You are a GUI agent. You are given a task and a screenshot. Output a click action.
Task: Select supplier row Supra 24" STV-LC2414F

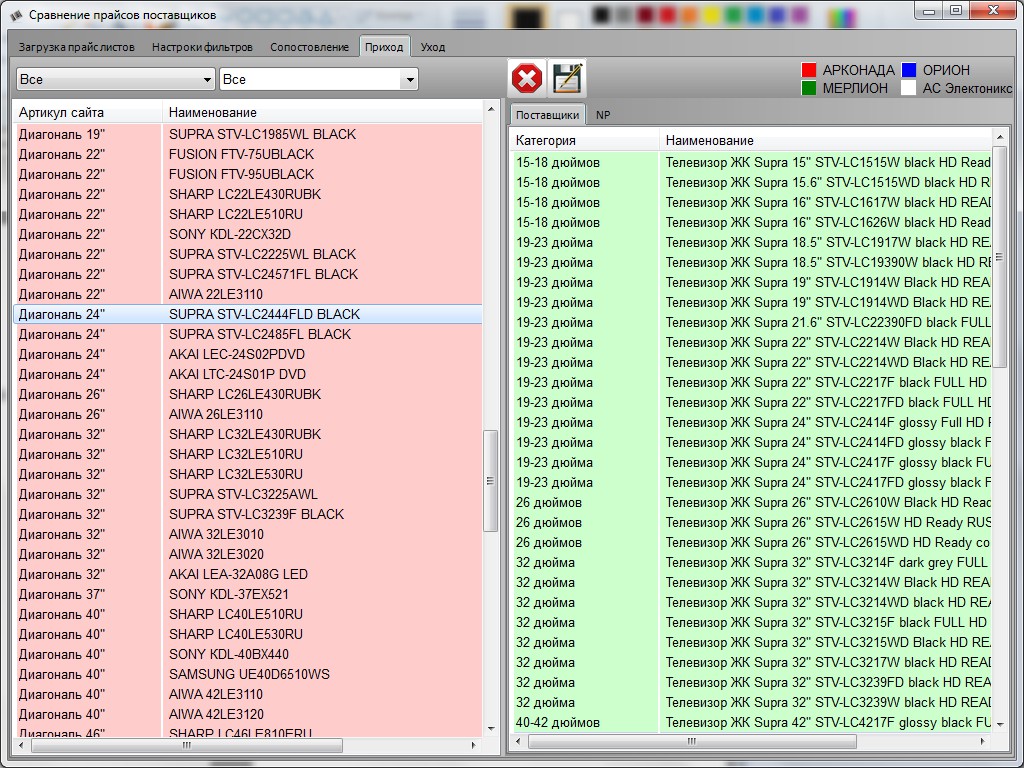(x=750, y=423)
